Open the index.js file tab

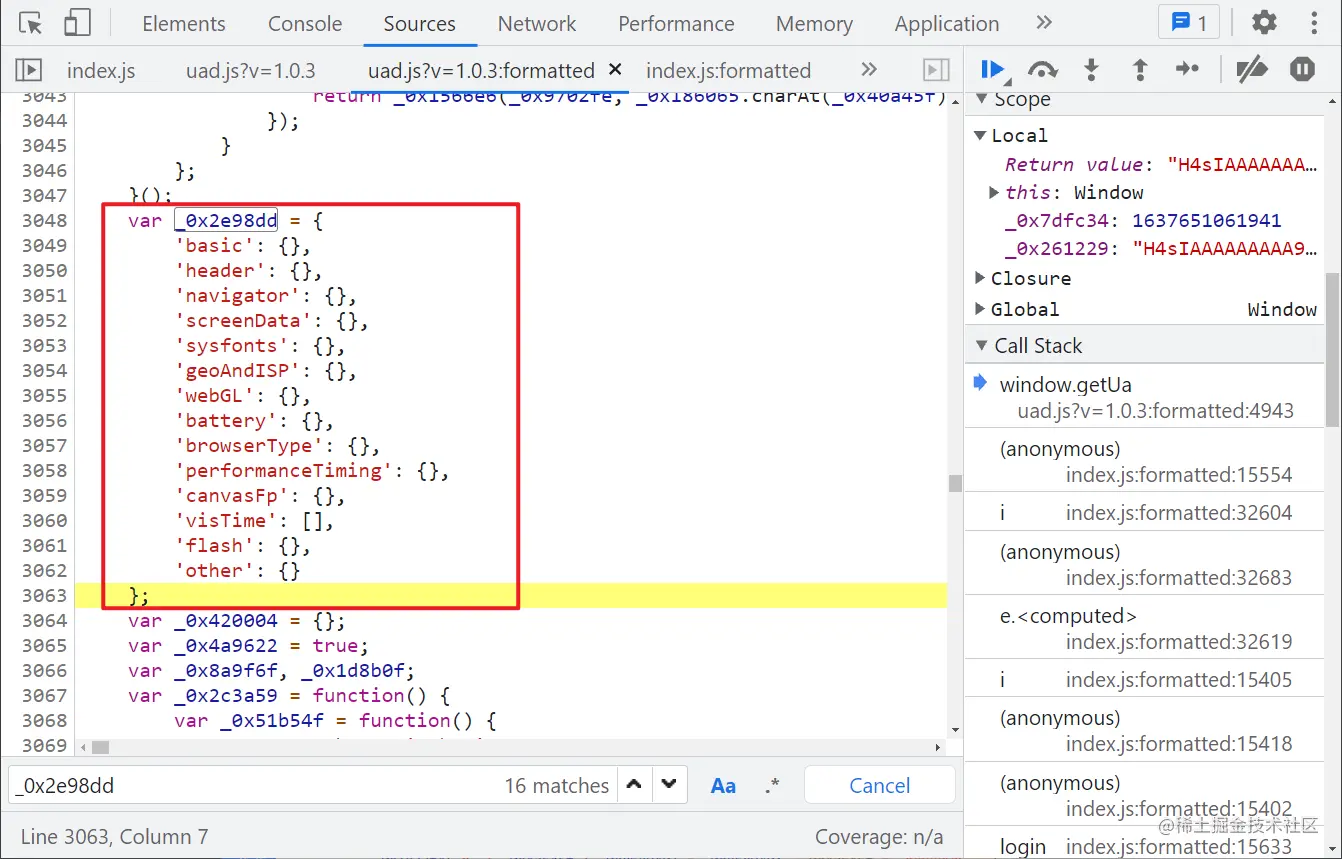click(x=101, y=71)
